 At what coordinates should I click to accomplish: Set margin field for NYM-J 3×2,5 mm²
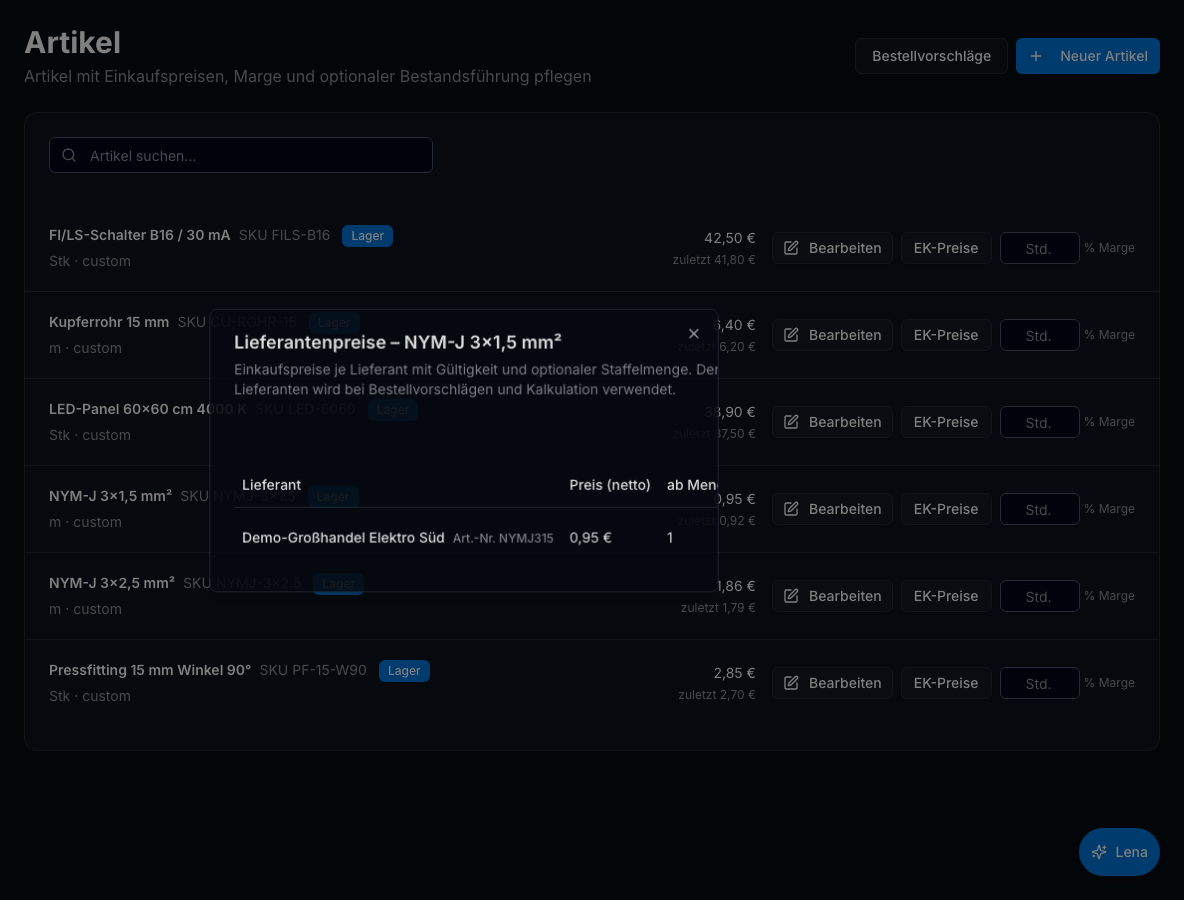pos(1039,595)
